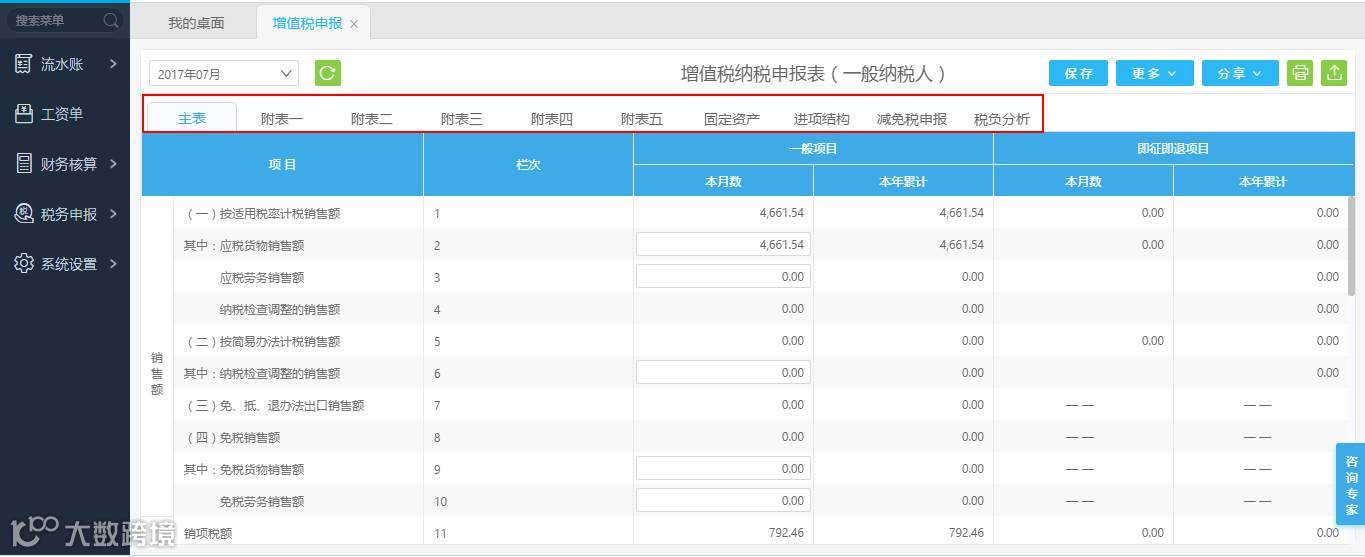Click the export upload icon
The image size is (1365, 557).
click(1334, 73)
